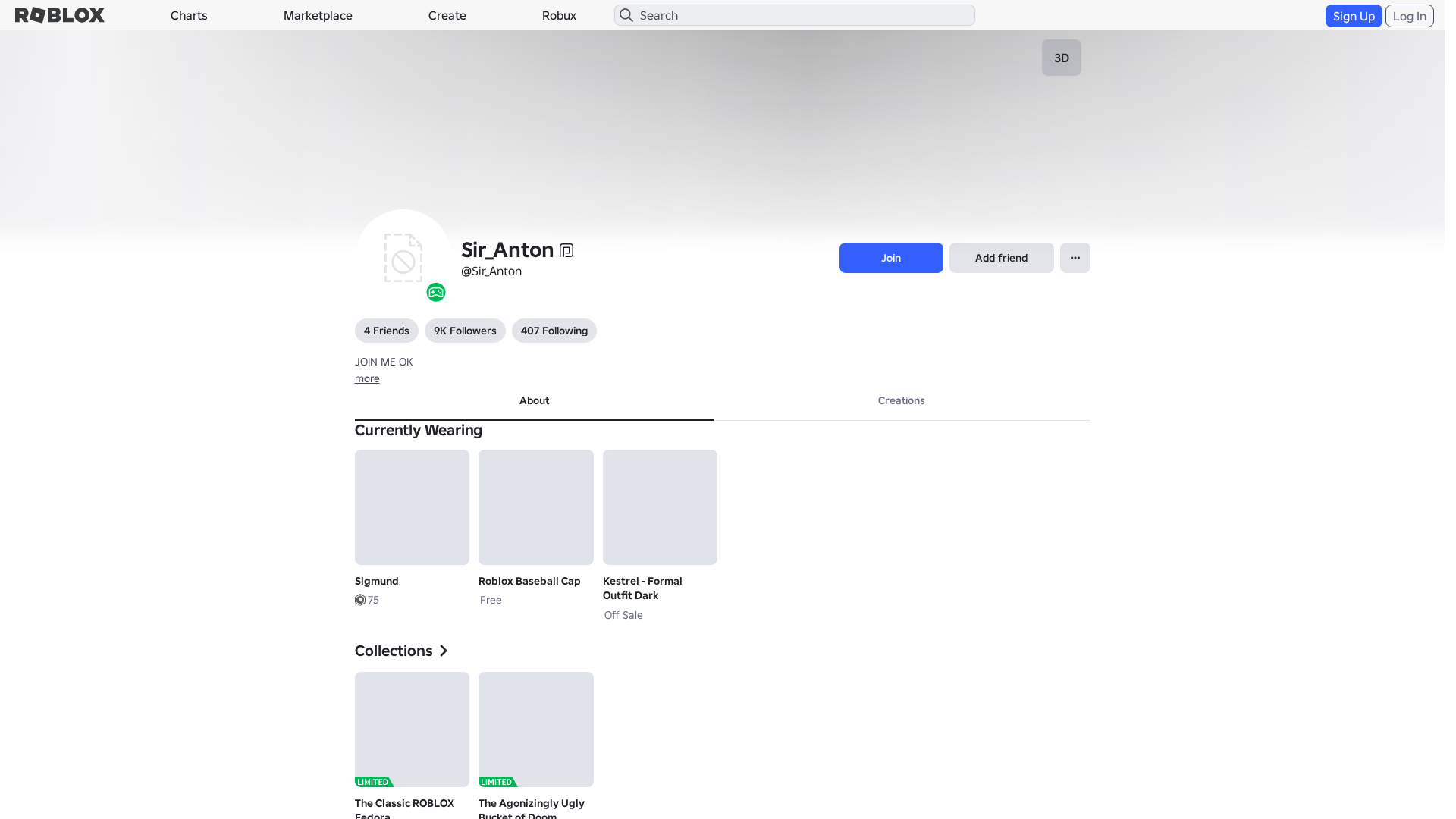
Task: Click the Currently Wearing heading
Action: (x=419, y=430)
